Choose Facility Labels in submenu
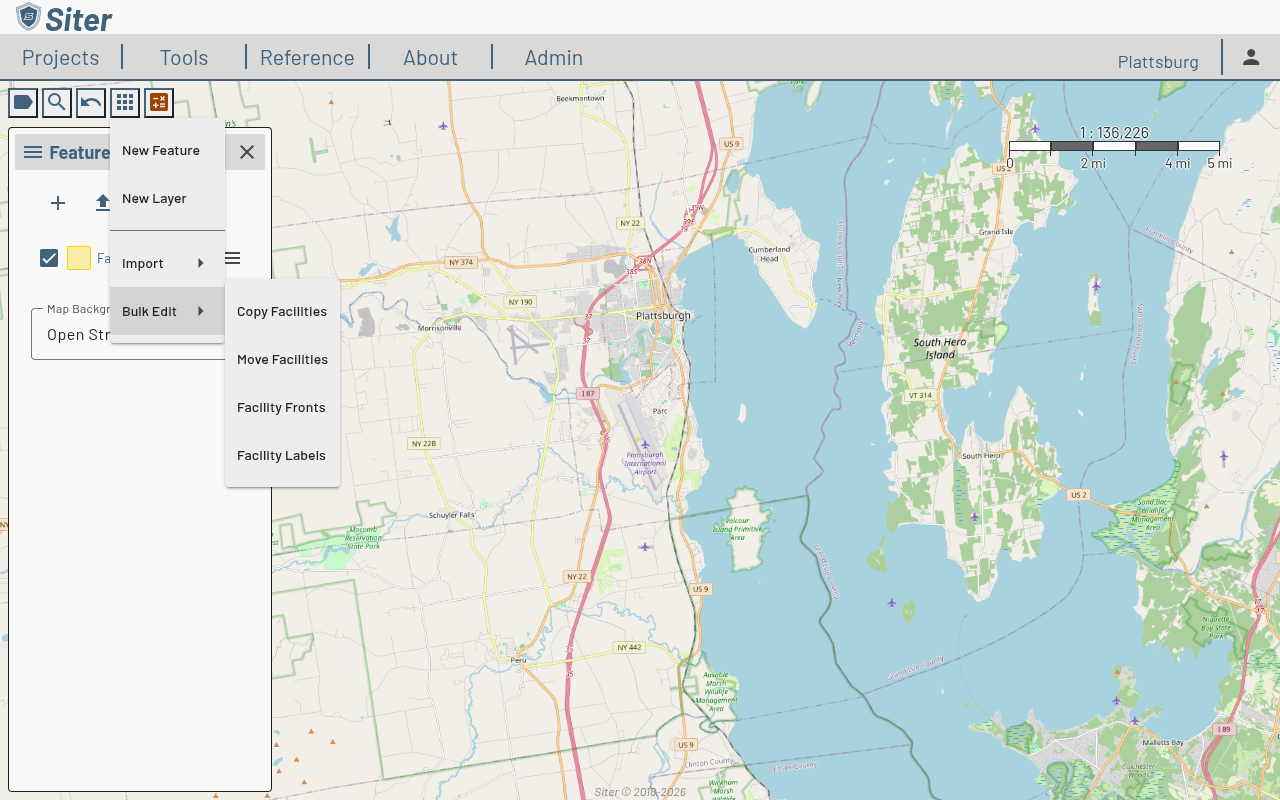 [282, 456]
